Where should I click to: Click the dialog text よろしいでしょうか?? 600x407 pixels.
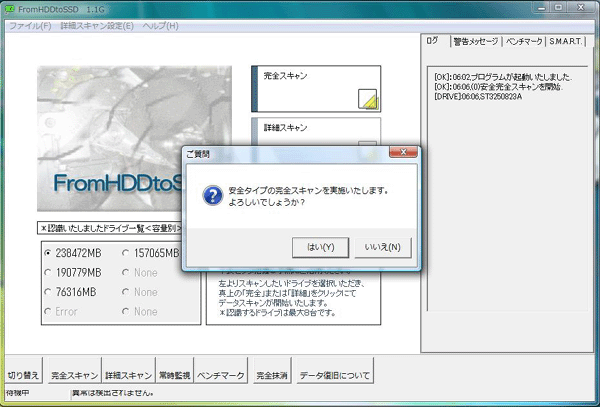coord(267,202)
